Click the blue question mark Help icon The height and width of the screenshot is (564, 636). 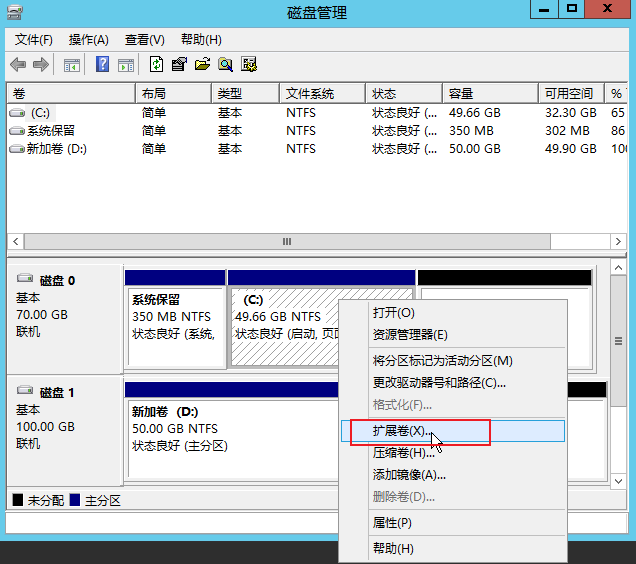102,65
